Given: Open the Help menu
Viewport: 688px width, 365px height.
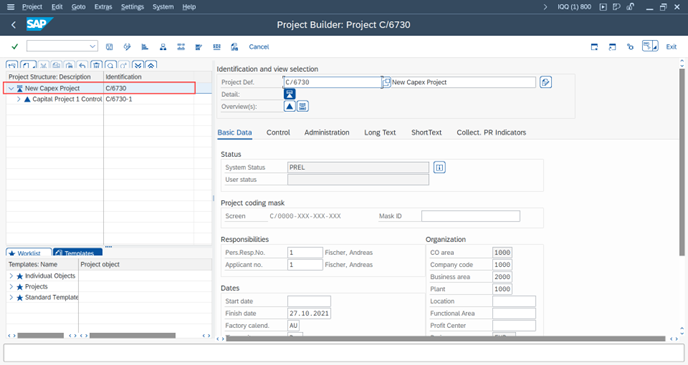Looking at the screenshot, I should tap(189, 7).
